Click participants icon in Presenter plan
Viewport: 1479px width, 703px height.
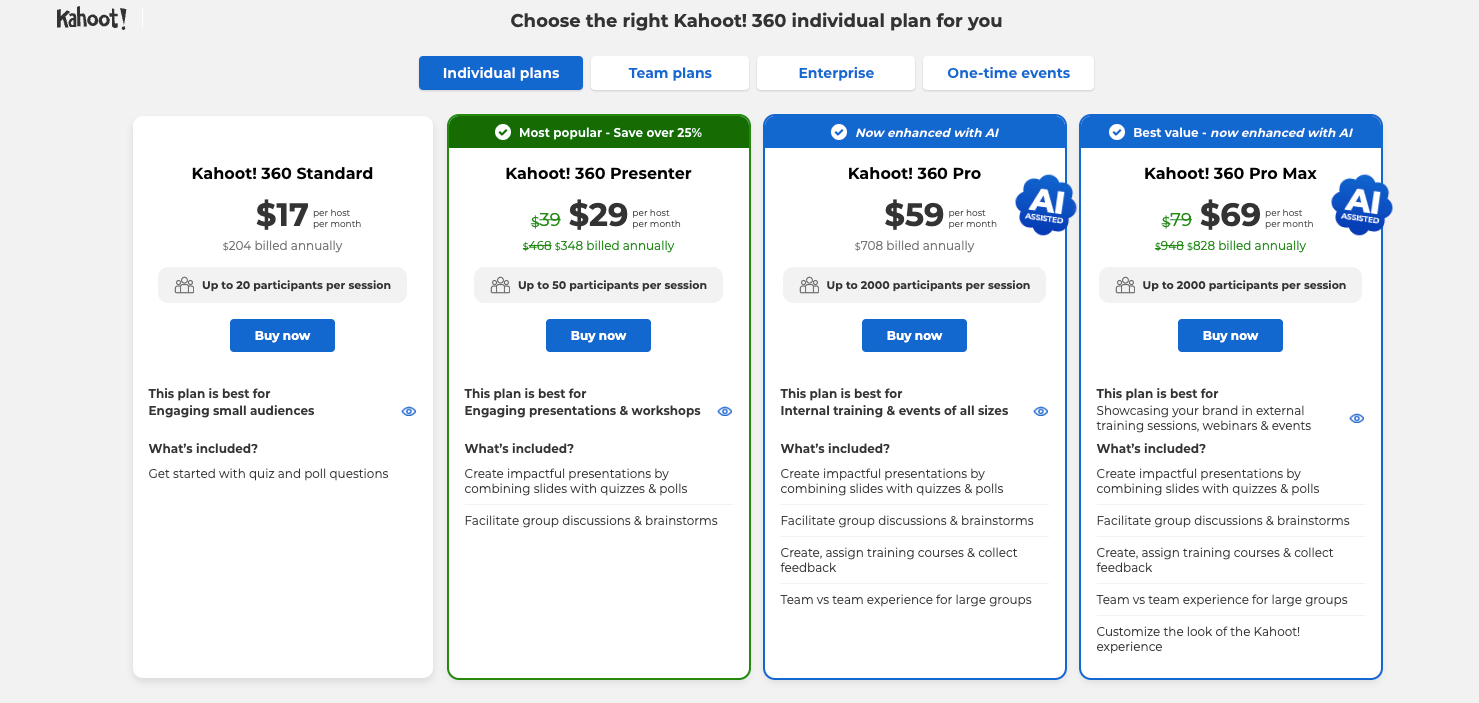click(x=500, y=285)
